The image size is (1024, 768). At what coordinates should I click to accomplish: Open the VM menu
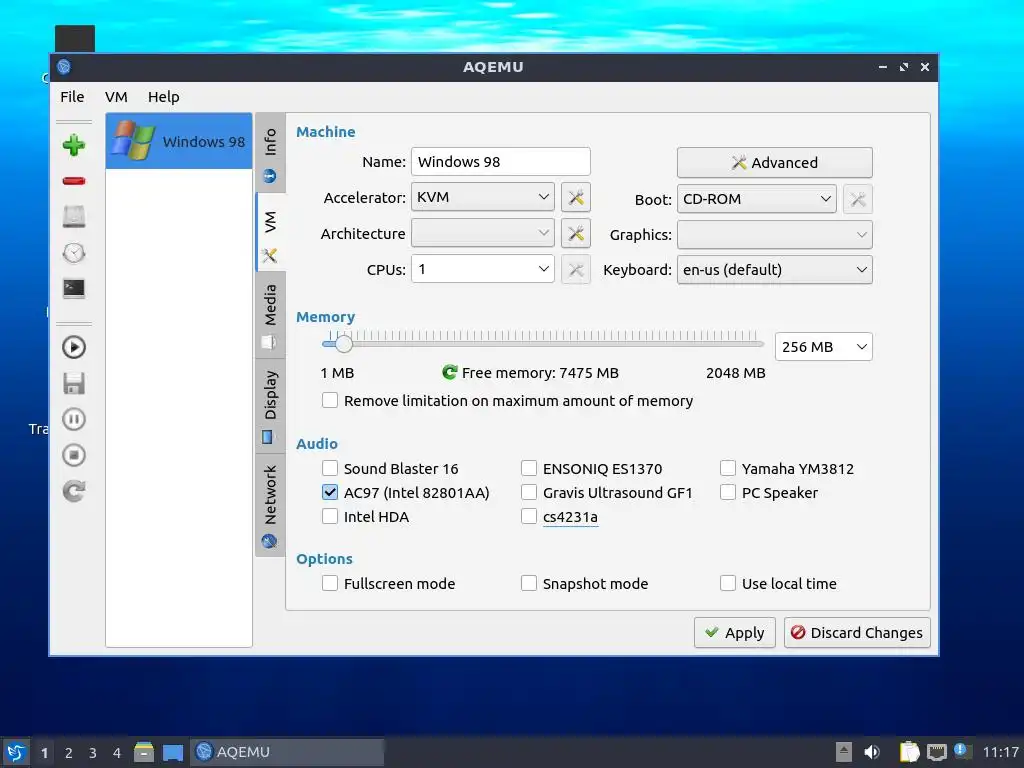pos(116,97)
